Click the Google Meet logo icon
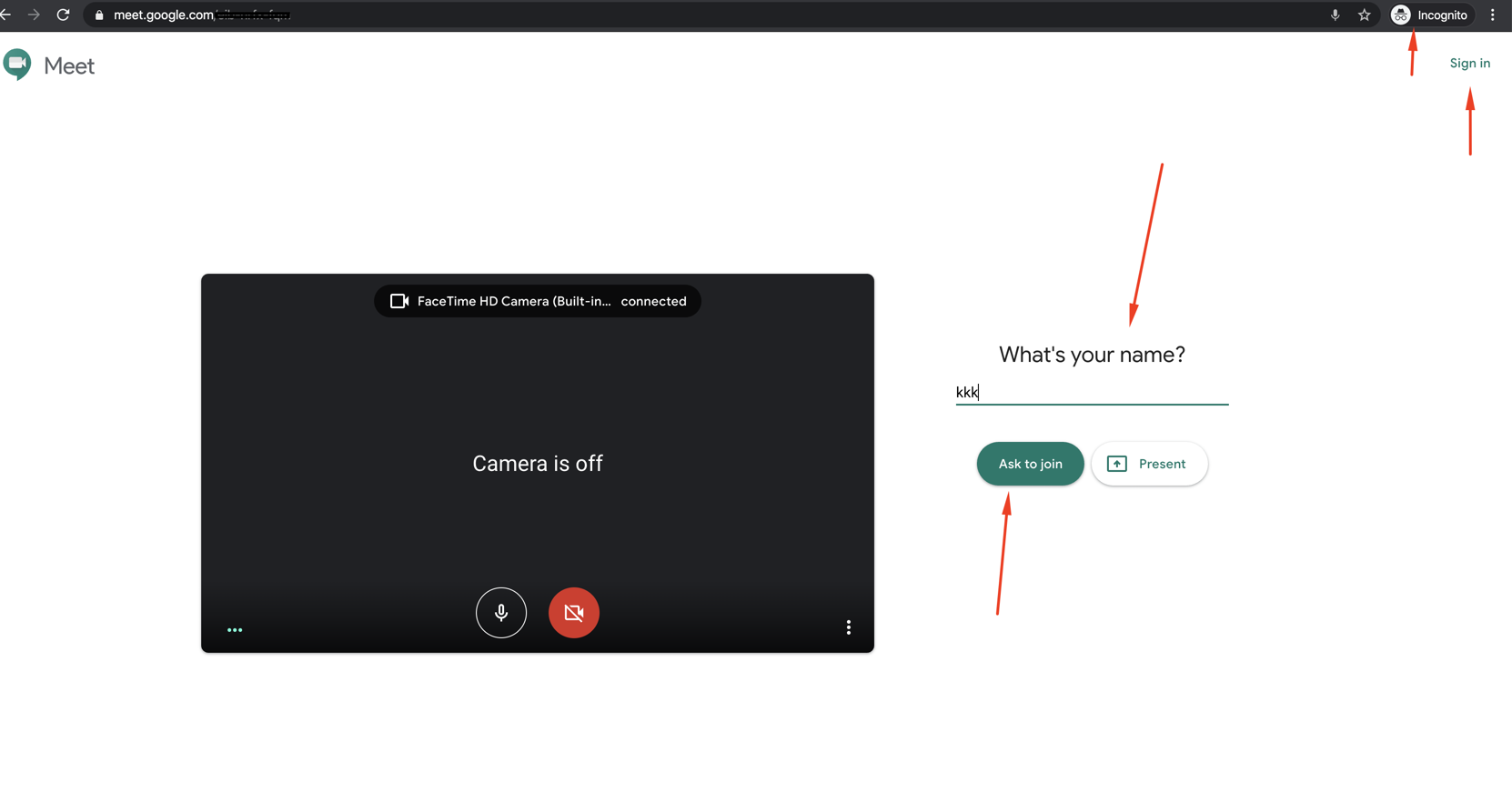The width and height of the screenshot is (1512, 802). [17, 65]
